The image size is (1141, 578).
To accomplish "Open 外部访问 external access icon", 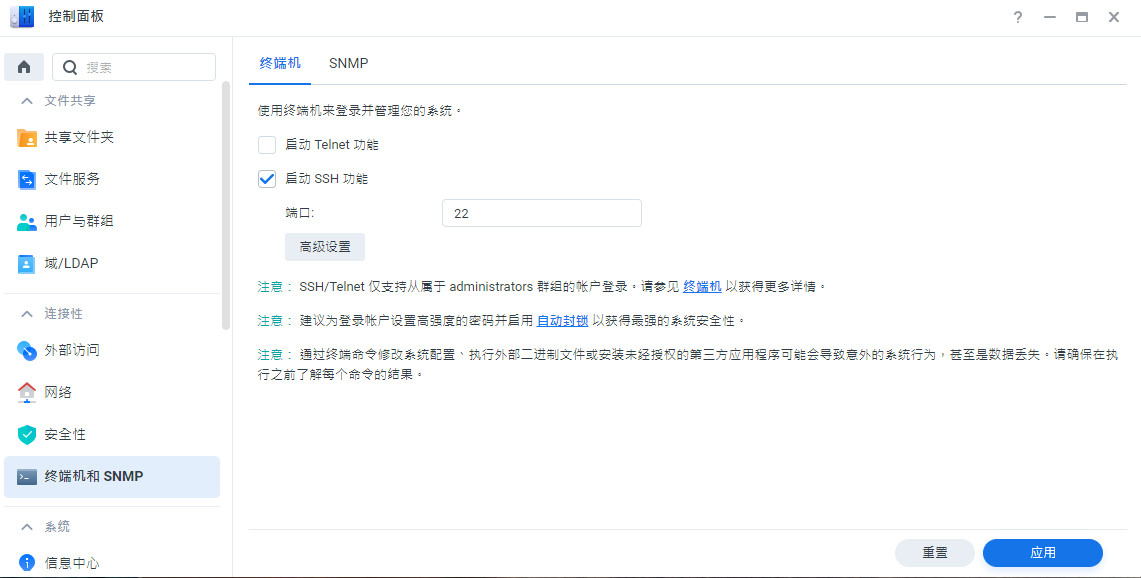I will tap(27, 351).
